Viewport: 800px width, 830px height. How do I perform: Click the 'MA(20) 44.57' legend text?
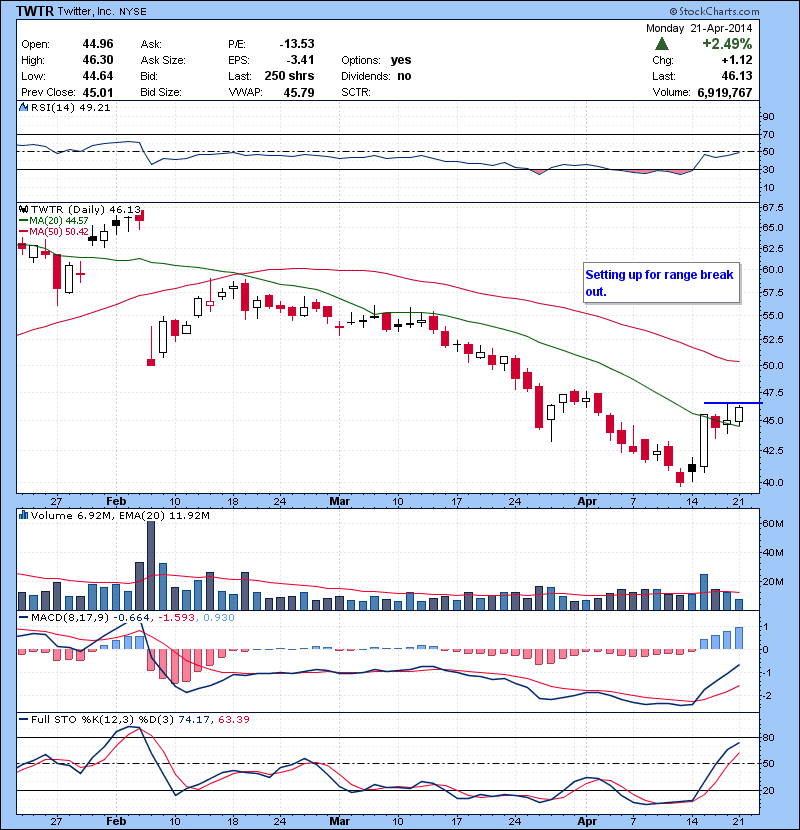(59, 220)
